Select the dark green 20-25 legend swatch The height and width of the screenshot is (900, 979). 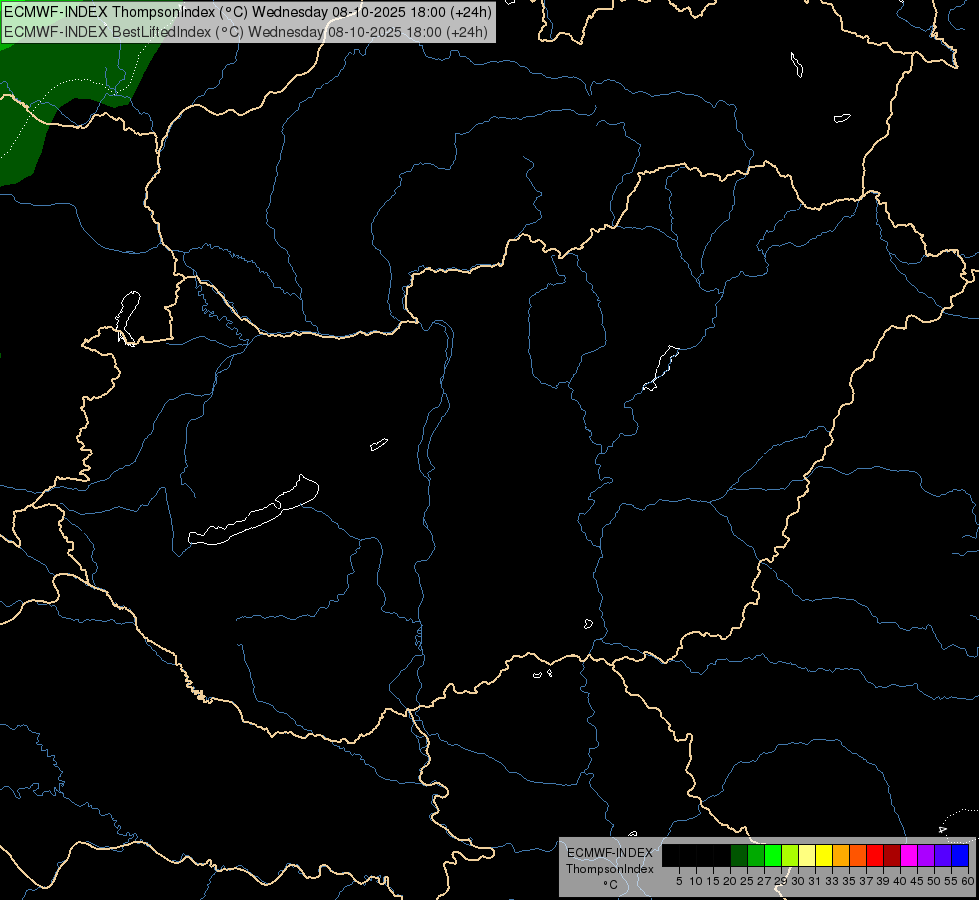pyautogui.click(x=739, y=855)
